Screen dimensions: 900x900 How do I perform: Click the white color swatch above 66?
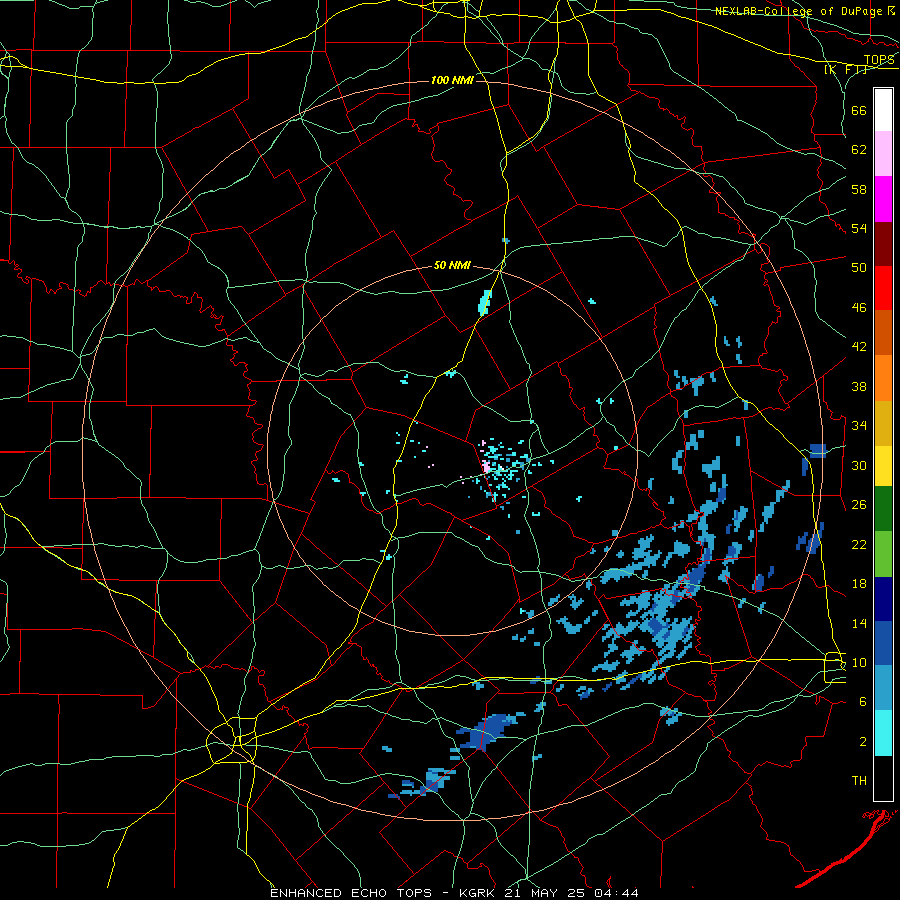pyautogui.click(x=883, y=110)
